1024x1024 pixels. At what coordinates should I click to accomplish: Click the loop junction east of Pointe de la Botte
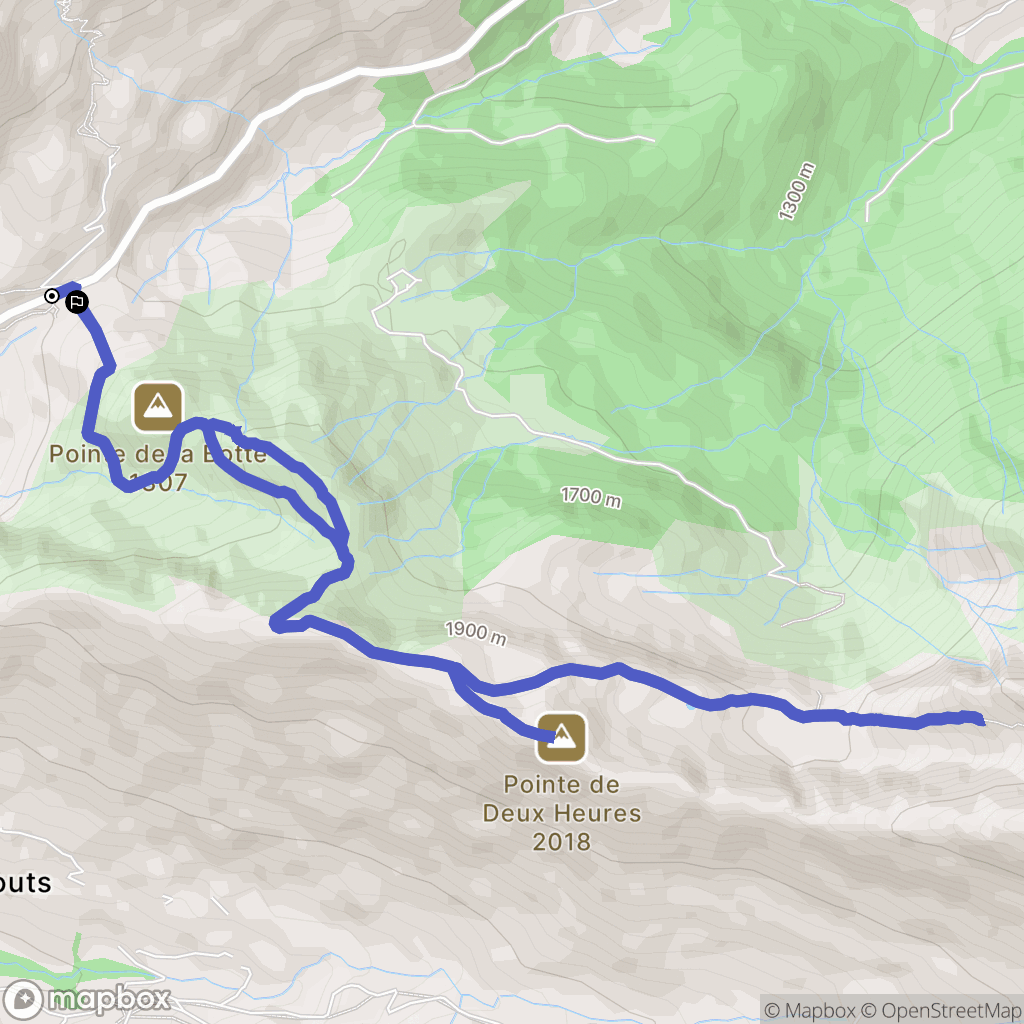(x=206, y=426)
